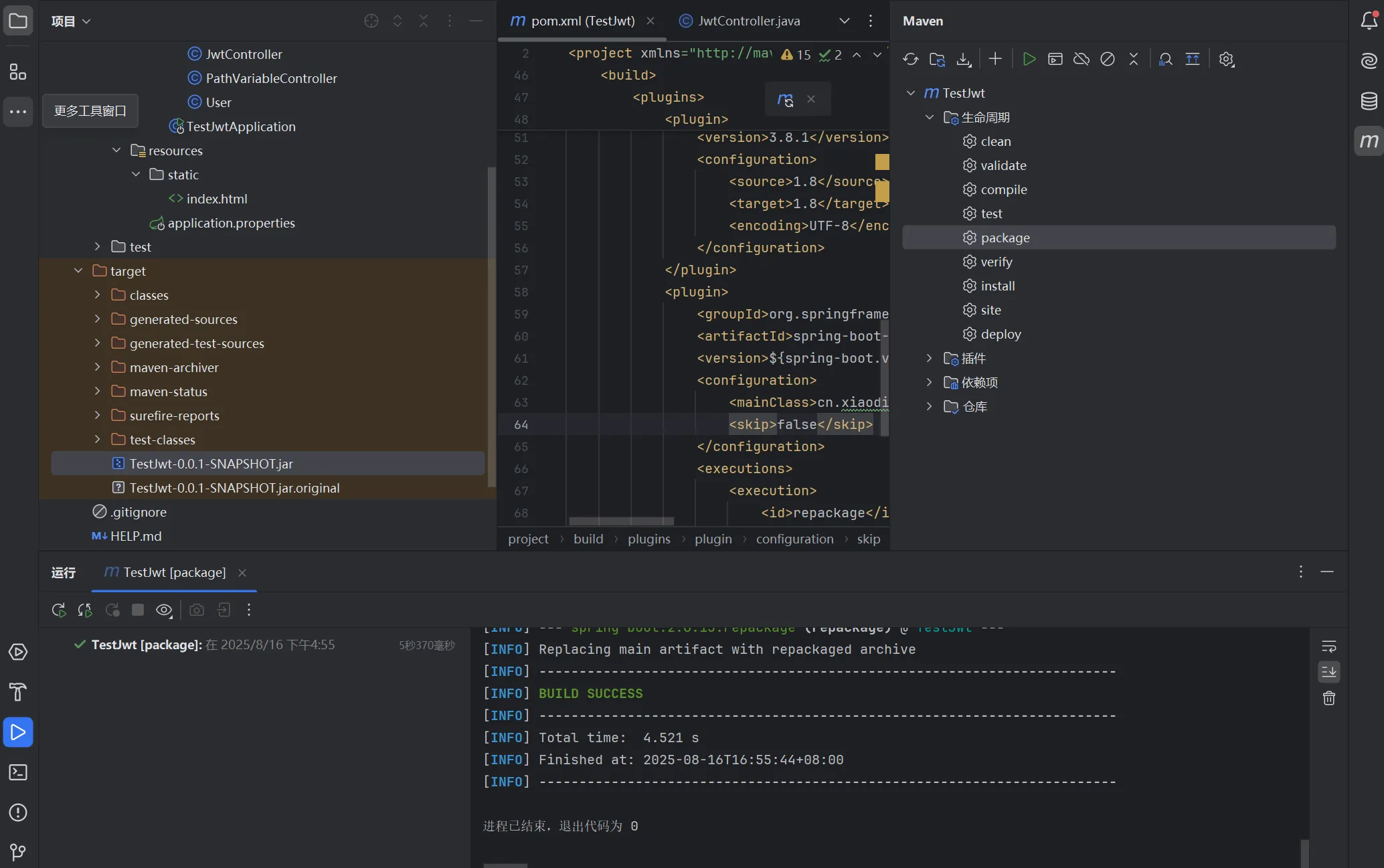The image size is (1384, 868).
Task: Select TestJwt [package] run tab
Action: pos(174,572)
